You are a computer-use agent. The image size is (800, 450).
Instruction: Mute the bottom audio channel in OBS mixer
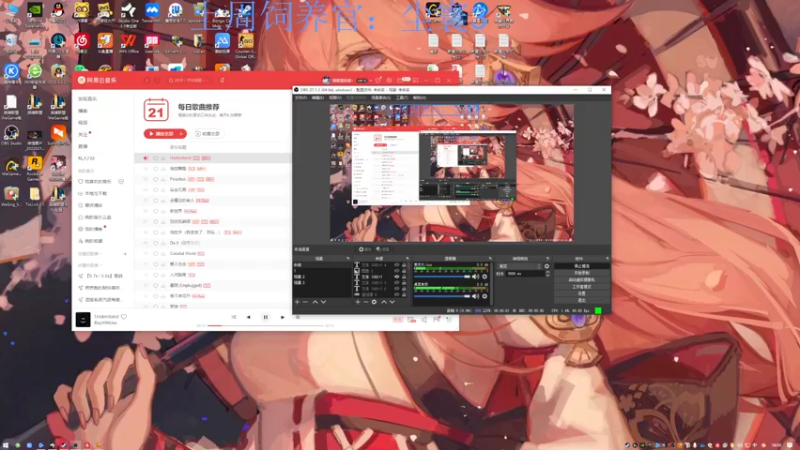pyautogui.click(x=476, y=296)
